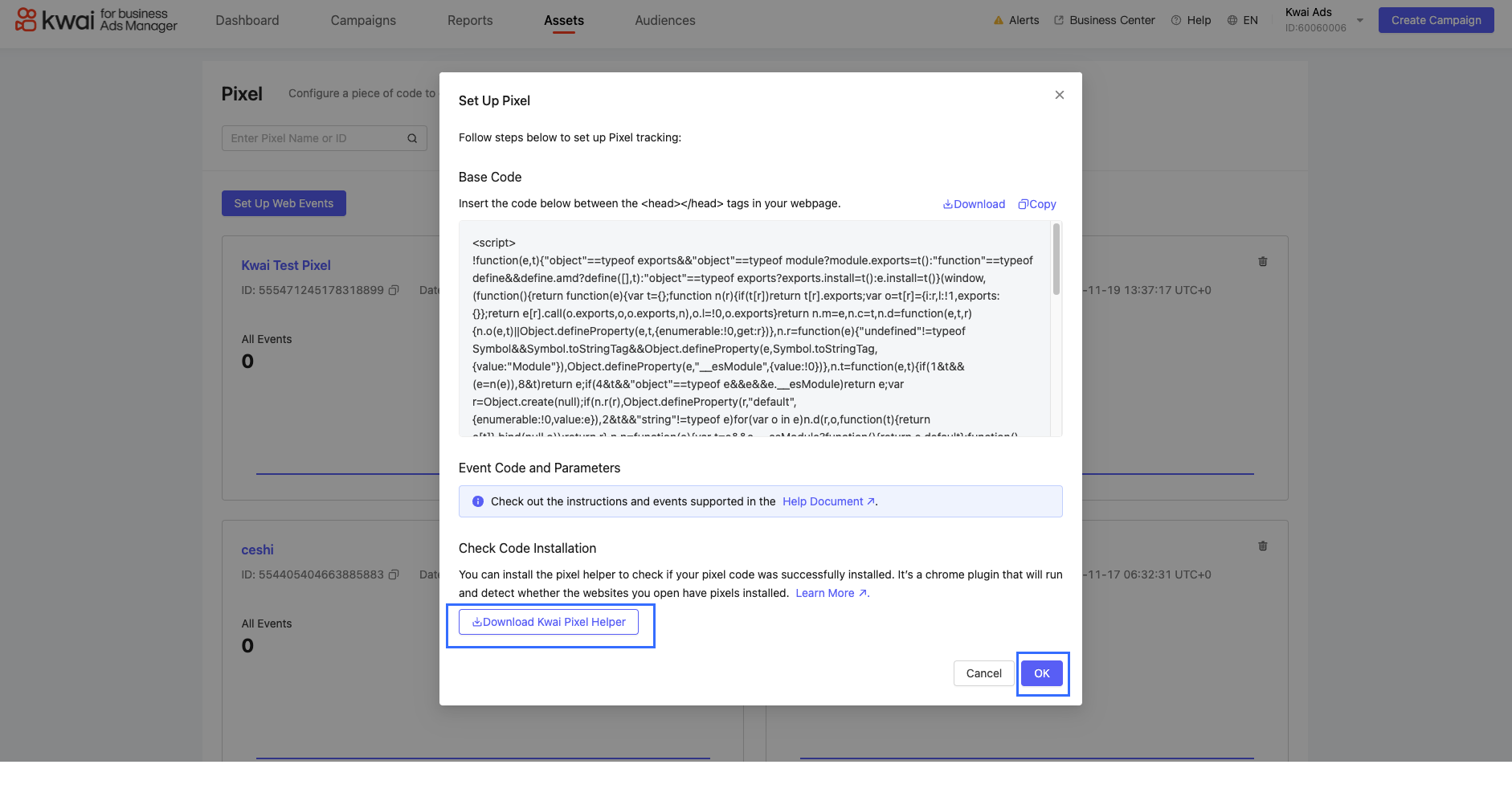Download the base code file
This screenshot has width=1512, height=789.
pyautogui.click(x=974, y=204)
